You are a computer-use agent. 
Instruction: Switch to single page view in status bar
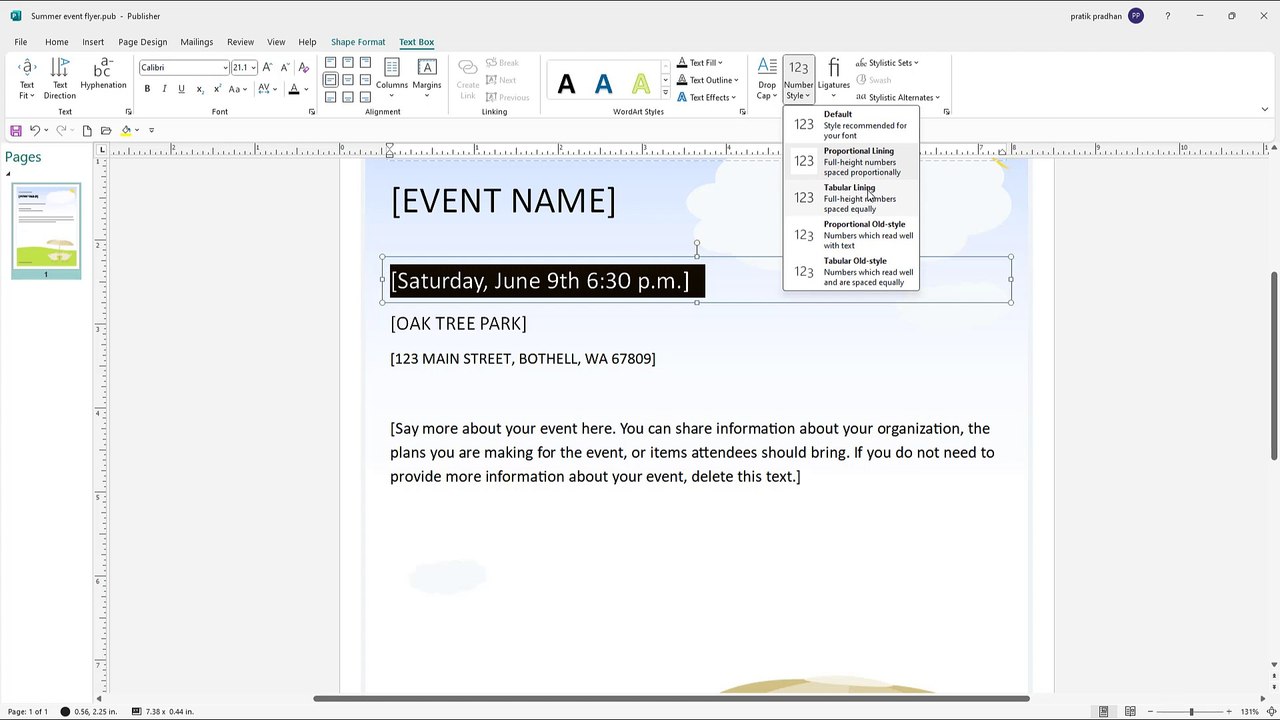[1104, 711]
